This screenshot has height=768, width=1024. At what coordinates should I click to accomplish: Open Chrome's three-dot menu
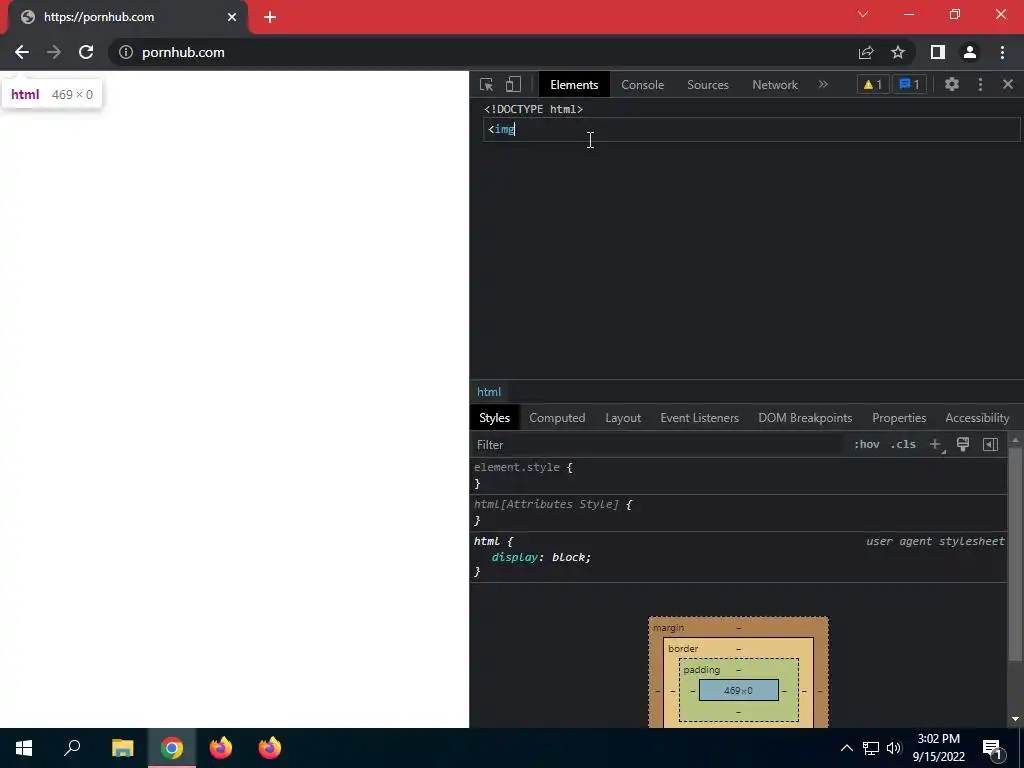pos(1002,52)
